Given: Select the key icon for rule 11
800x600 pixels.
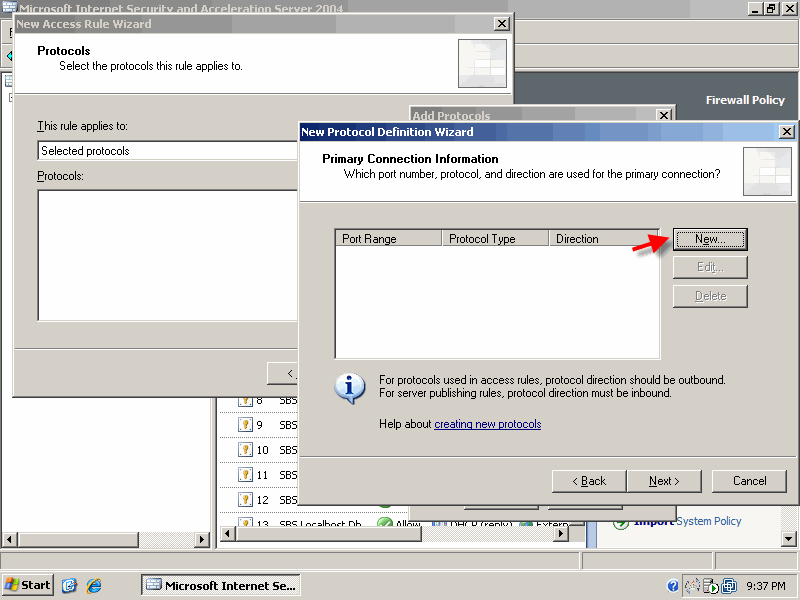Looking at the screenshot, I should [x=245, y=474].
